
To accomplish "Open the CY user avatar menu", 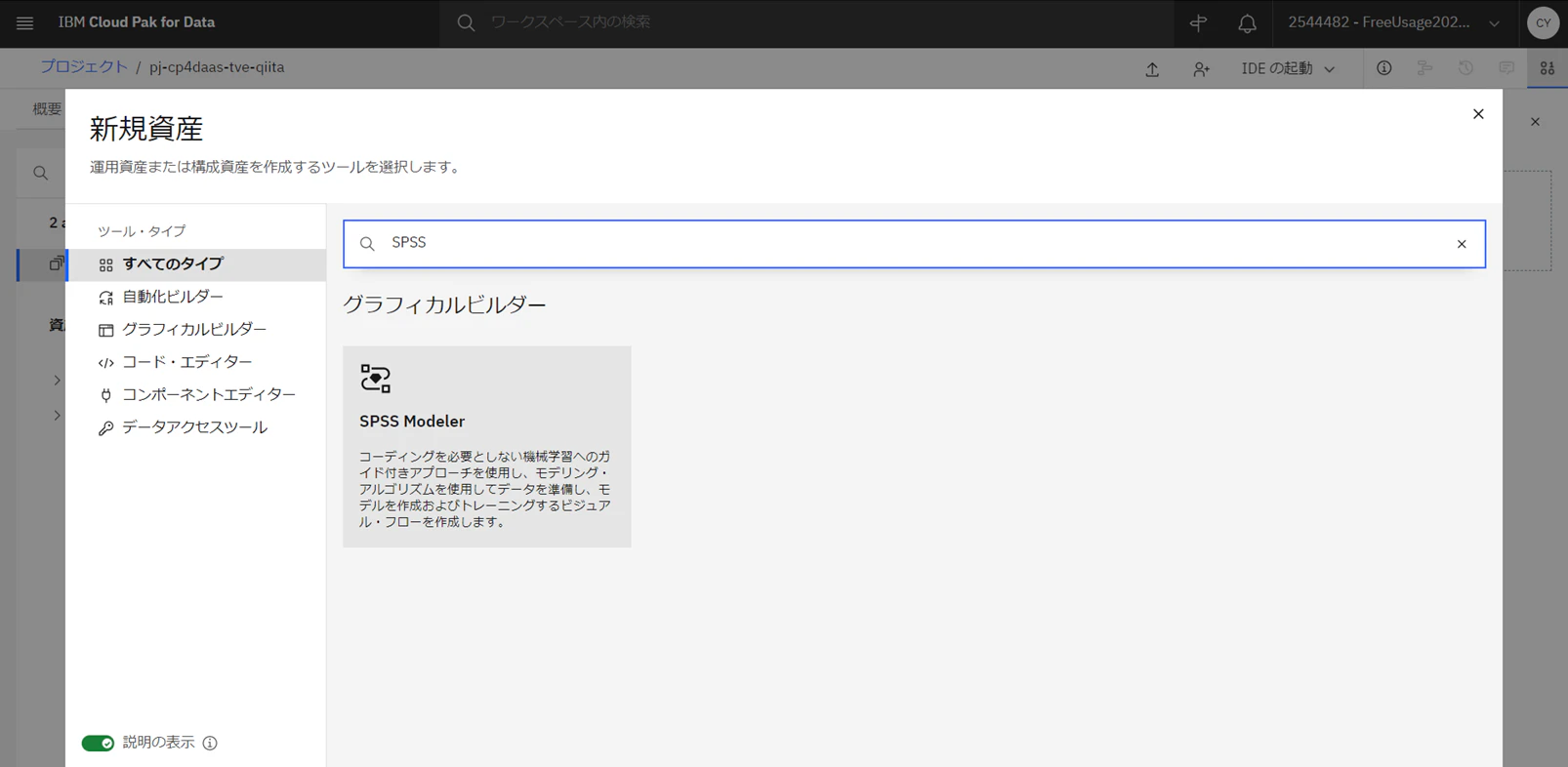I will [x=1543, y=23].
